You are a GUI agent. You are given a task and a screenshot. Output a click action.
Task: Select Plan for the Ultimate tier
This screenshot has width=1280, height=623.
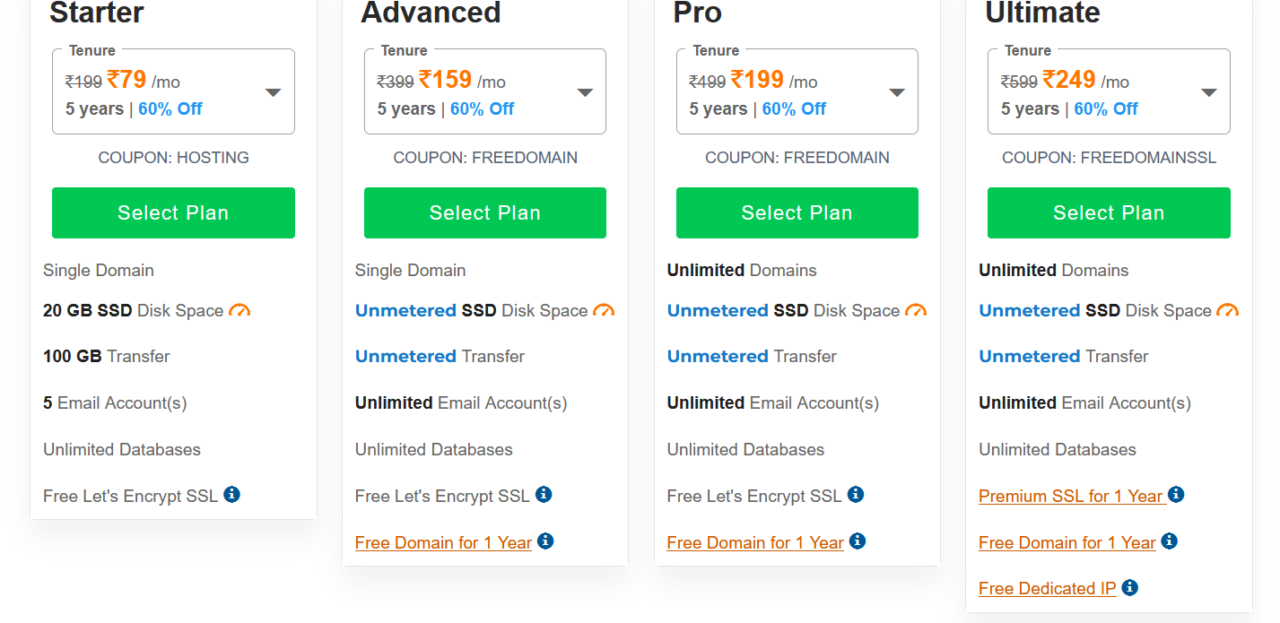[x=1109, y=213]
